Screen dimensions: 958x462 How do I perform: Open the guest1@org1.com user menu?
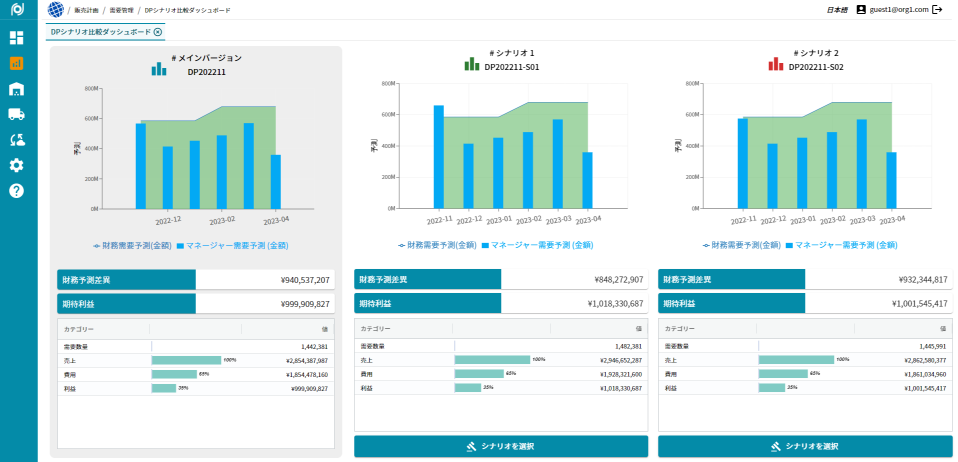click(x=892, y=10)
